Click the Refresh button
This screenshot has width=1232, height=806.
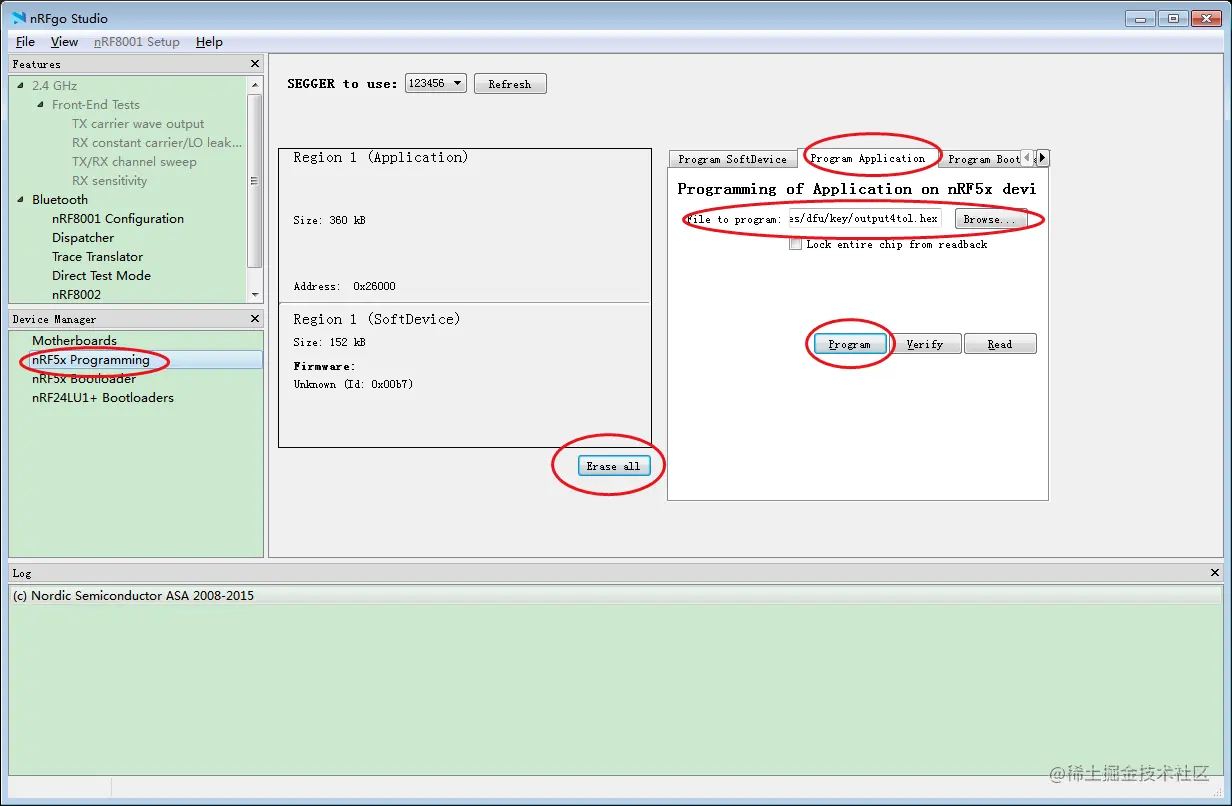[x=510, y=84]
